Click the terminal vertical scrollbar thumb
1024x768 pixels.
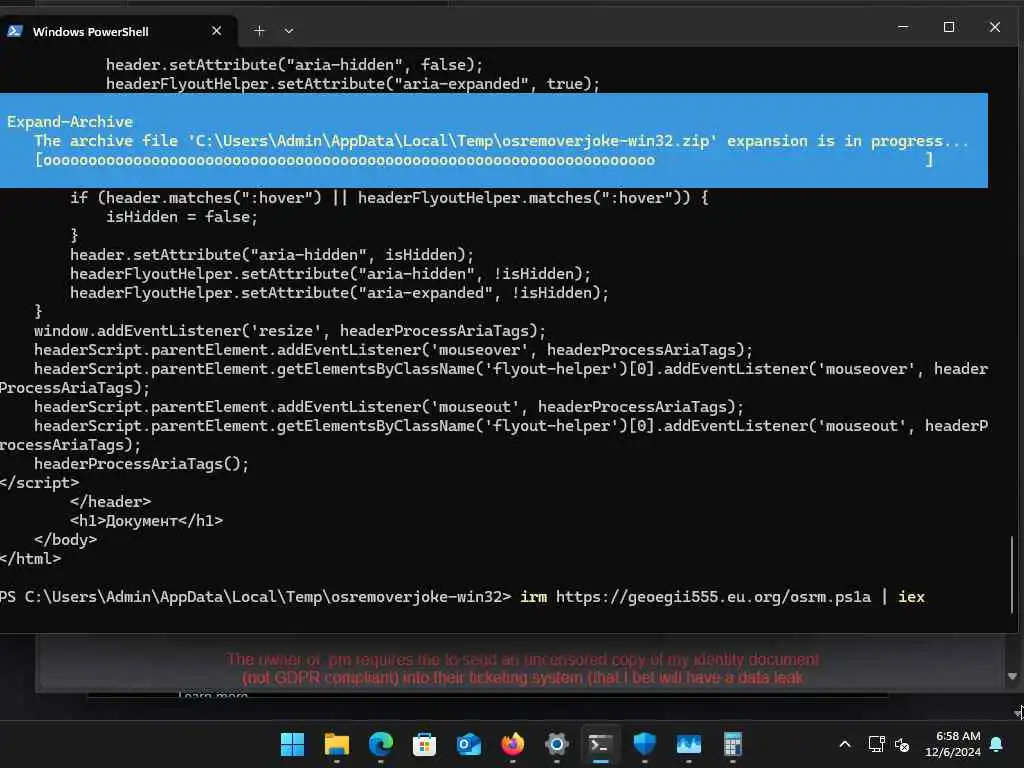tap(1013, 575)
